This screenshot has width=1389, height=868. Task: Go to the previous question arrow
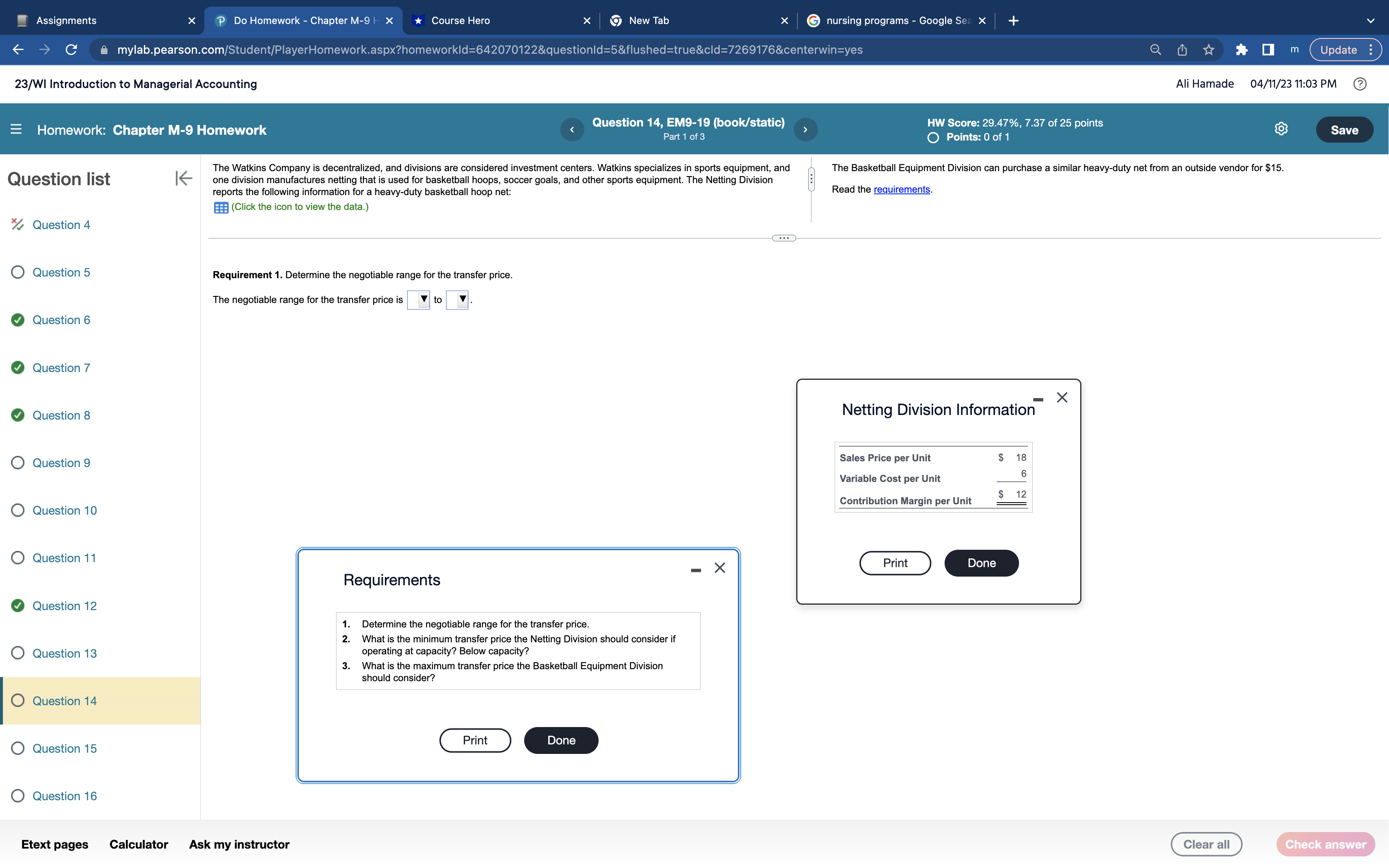572,130
